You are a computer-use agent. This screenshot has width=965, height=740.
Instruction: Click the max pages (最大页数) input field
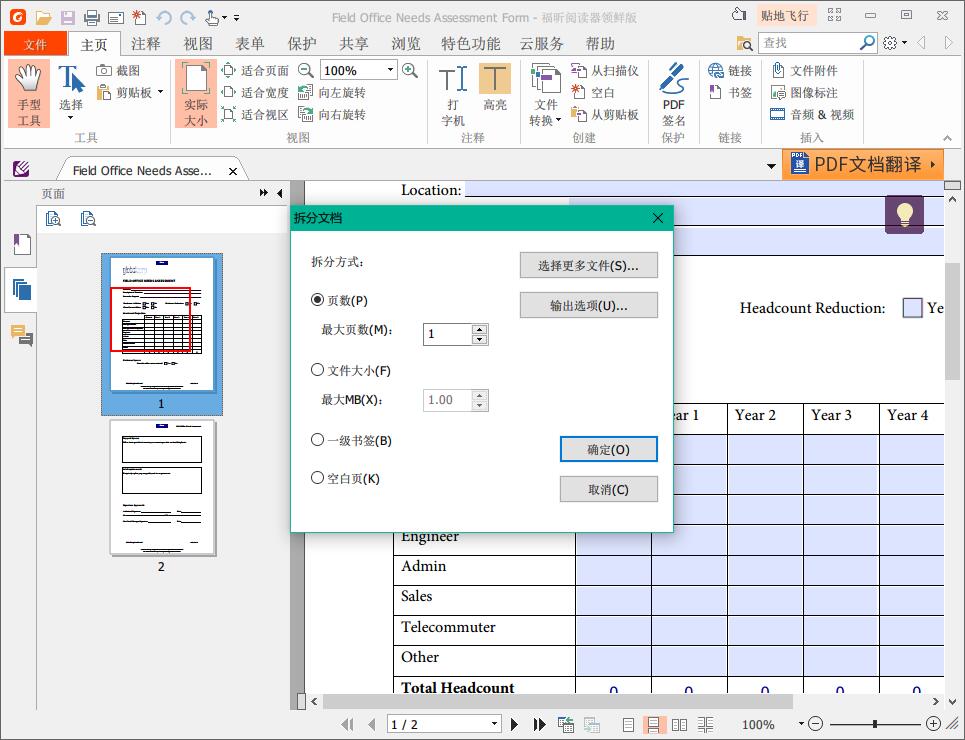click(x=447, y=334)
